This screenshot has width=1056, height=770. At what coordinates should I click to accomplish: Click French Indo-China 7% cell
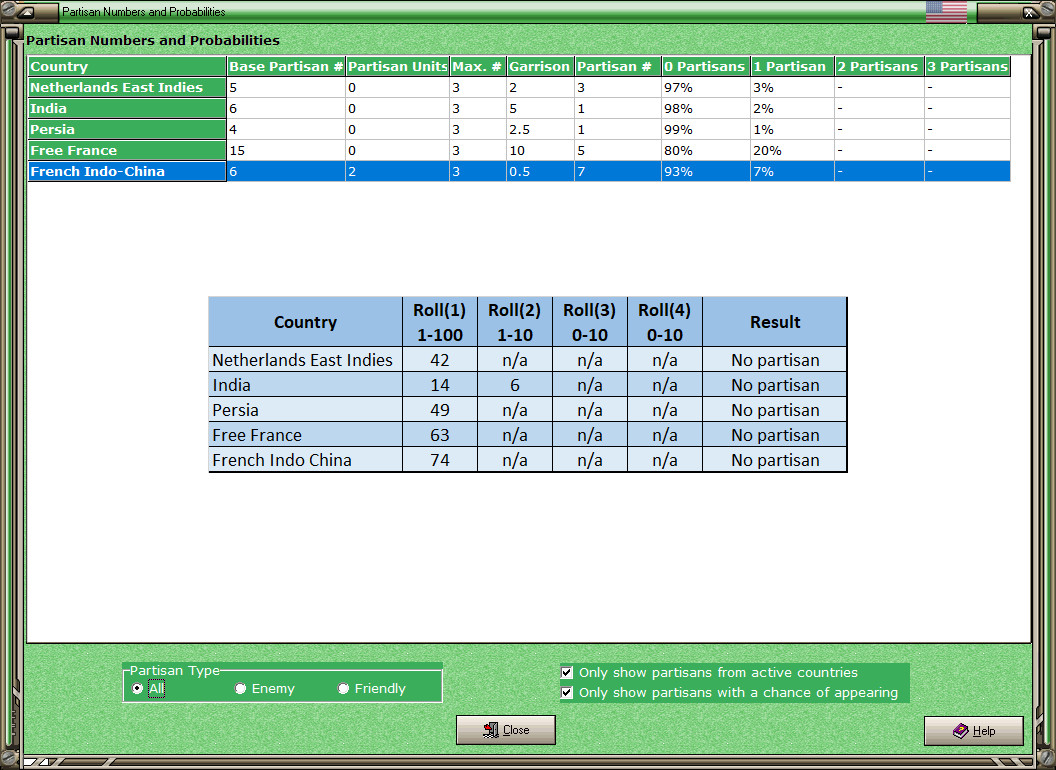coord(793,171)
